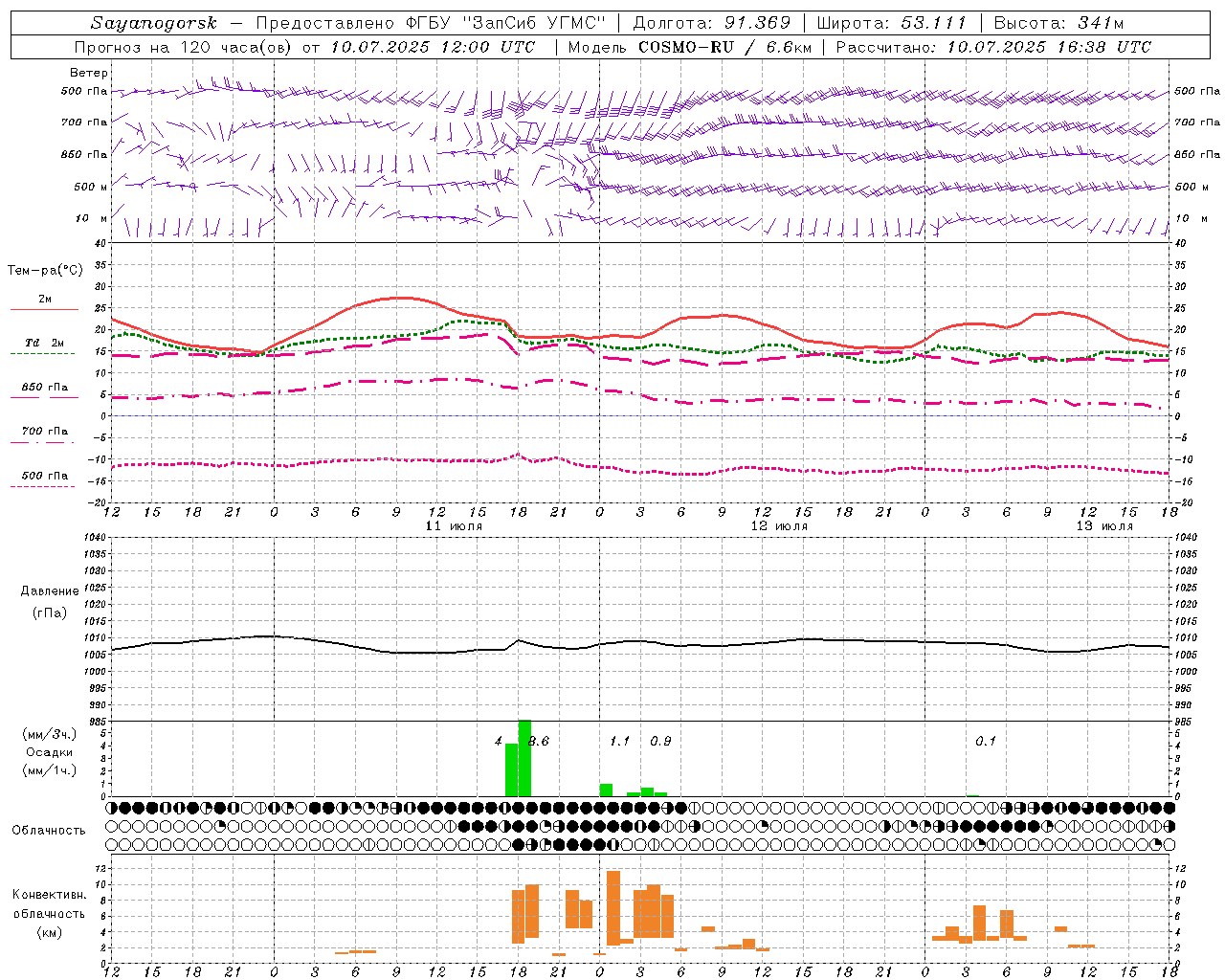
Task: Click the Тем-ра(°C) axis title
Action: coord(45,271)
